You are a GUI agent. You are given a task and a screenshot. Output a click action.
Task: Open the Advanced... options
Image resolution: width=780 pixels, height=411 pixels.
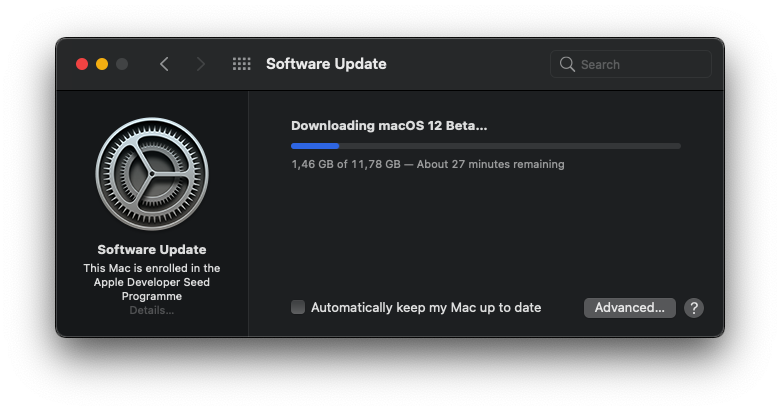coord(629,308)
